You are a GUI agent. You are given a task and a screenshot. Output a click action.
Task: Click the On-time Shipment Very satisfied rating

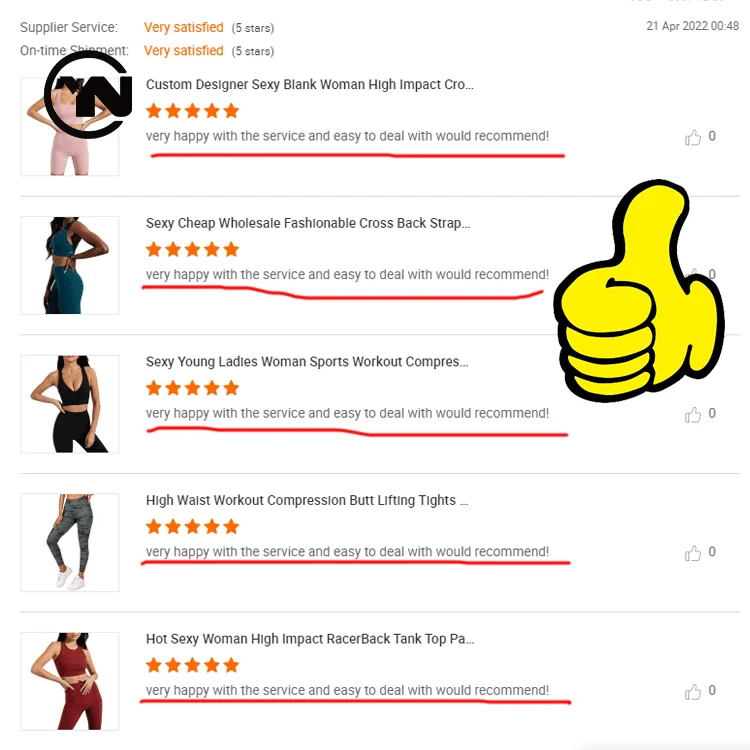(x=184, y=50)
